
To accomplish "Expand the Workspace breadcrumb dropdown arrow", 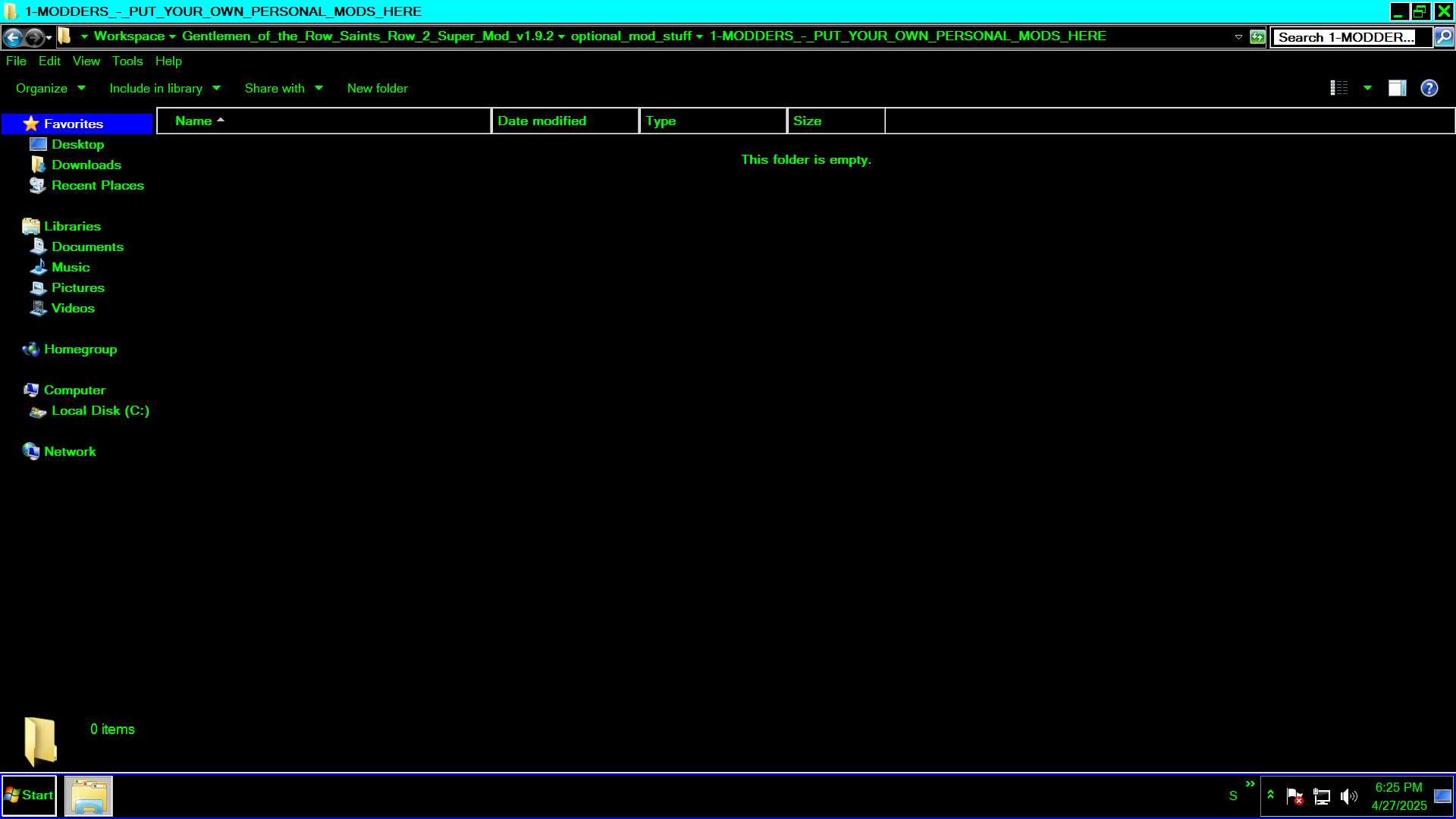I will (x=173, y=36).
